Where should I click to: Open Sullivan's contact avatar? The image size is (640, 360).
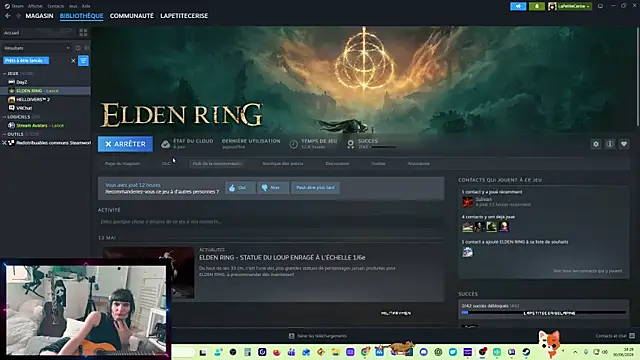point(468,202)
